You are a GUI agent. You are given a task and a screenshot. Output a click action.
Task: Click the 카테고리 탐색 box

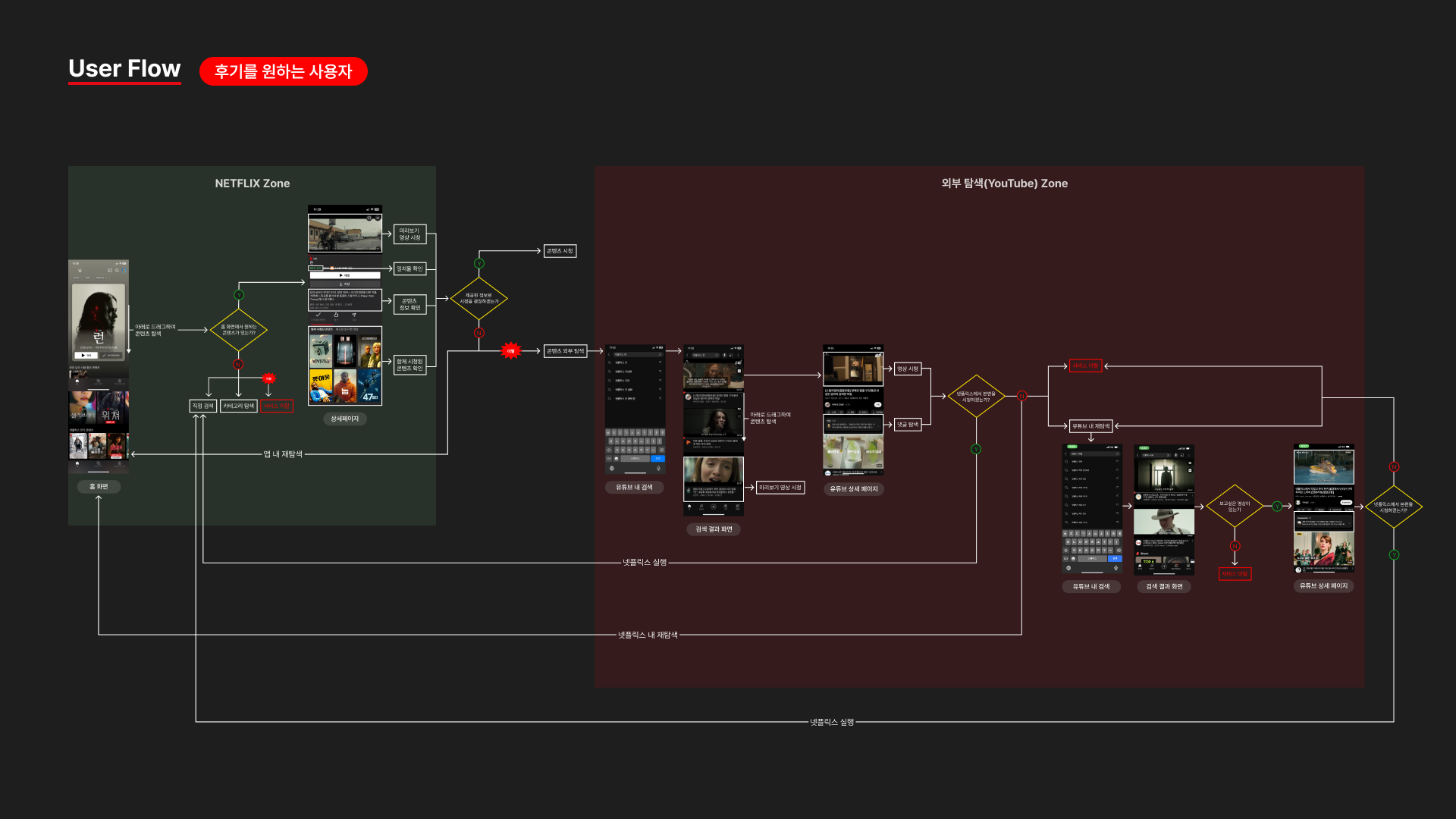(239, 406)
